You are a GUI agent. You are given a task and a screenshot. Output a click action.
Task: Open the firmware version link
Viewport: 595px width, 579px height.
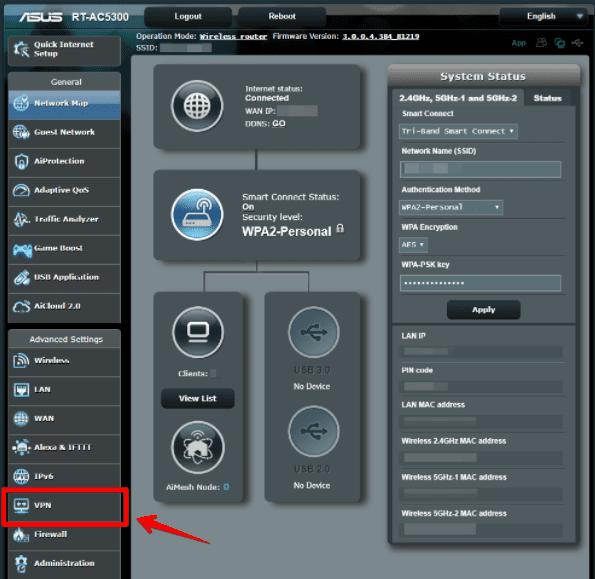tap(381, 36)
